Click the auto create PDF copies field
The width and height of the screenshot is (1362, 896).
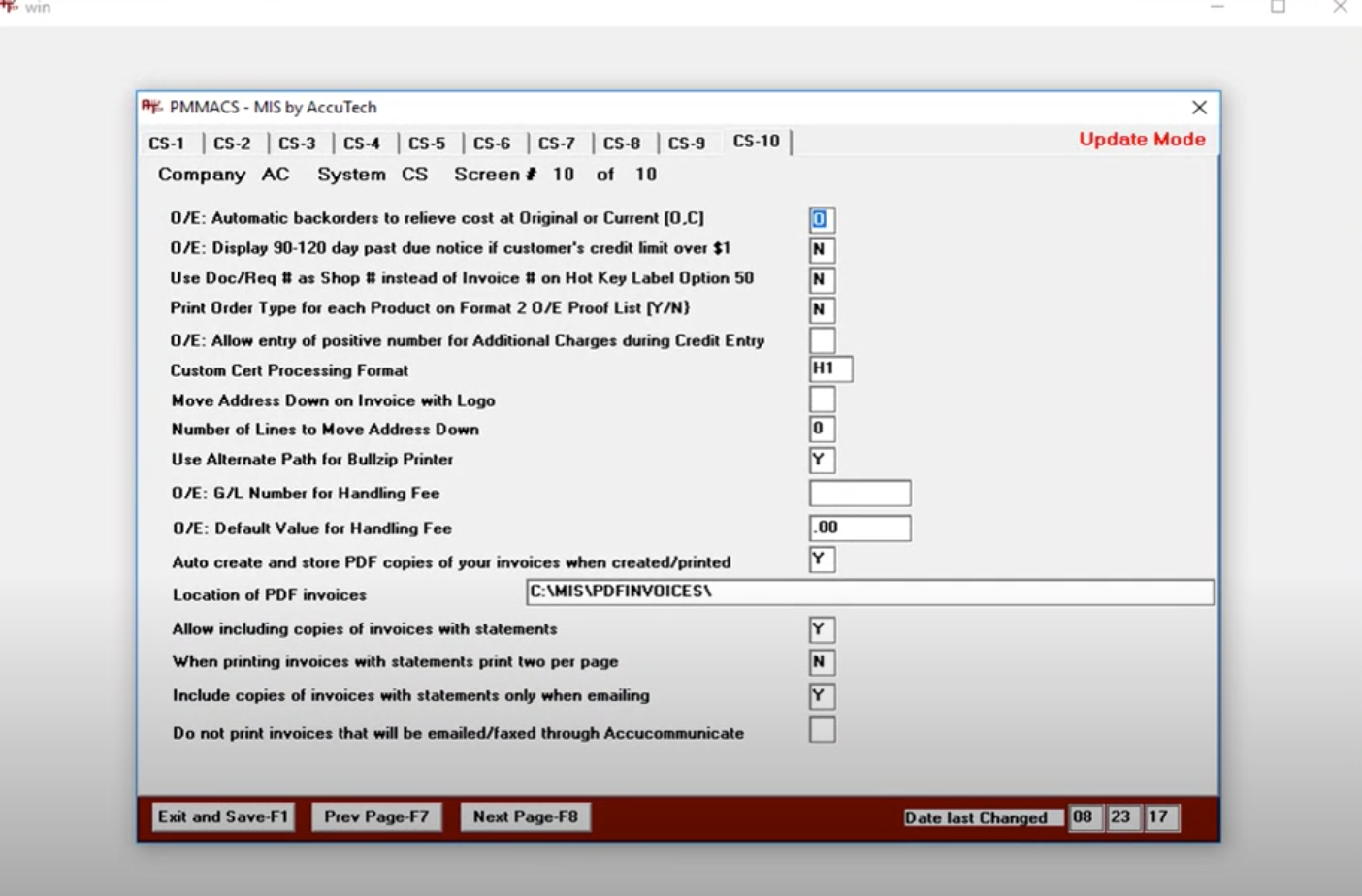point(822,560)
